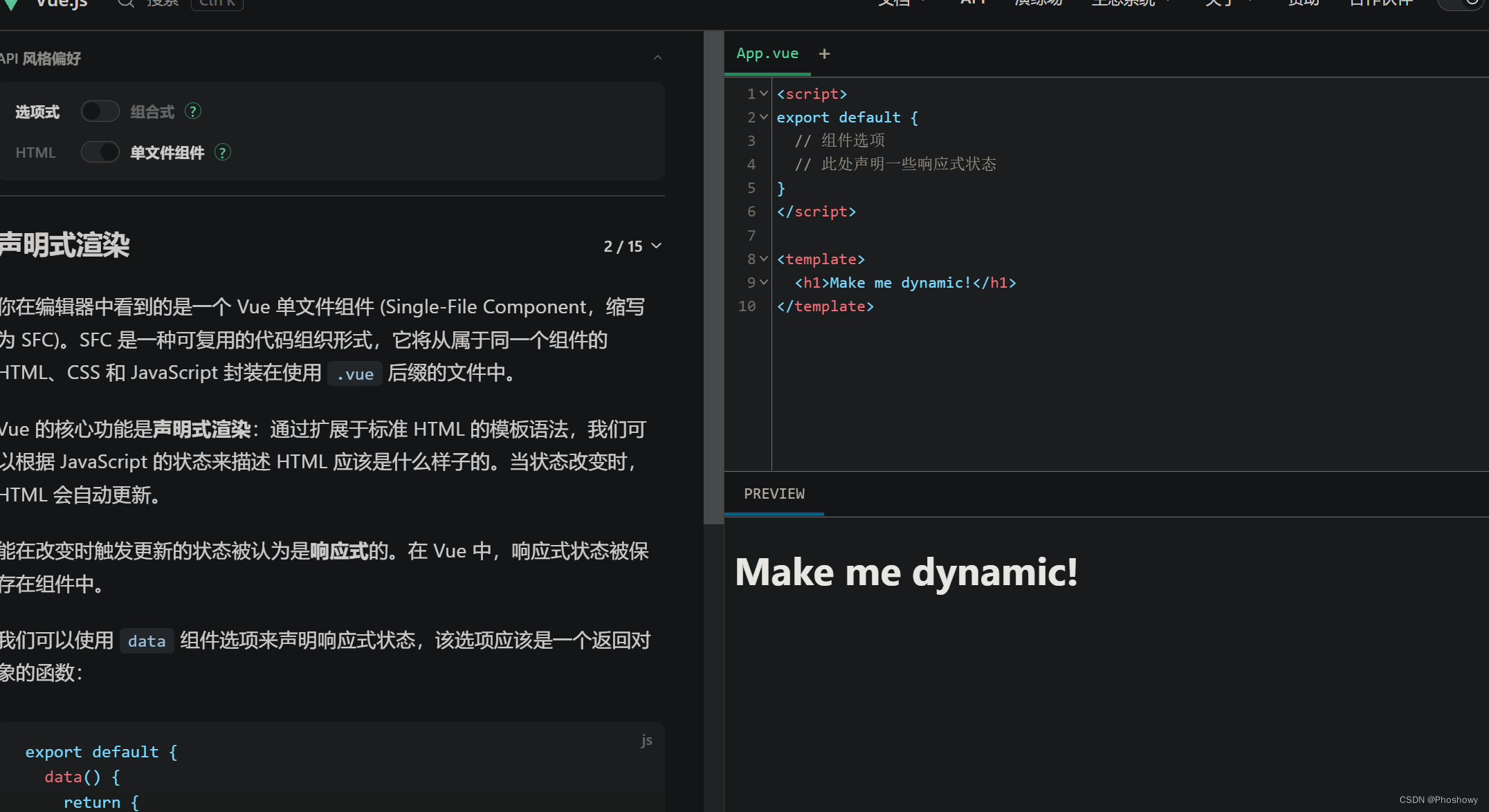Click the js label on code block

(646, 740)
